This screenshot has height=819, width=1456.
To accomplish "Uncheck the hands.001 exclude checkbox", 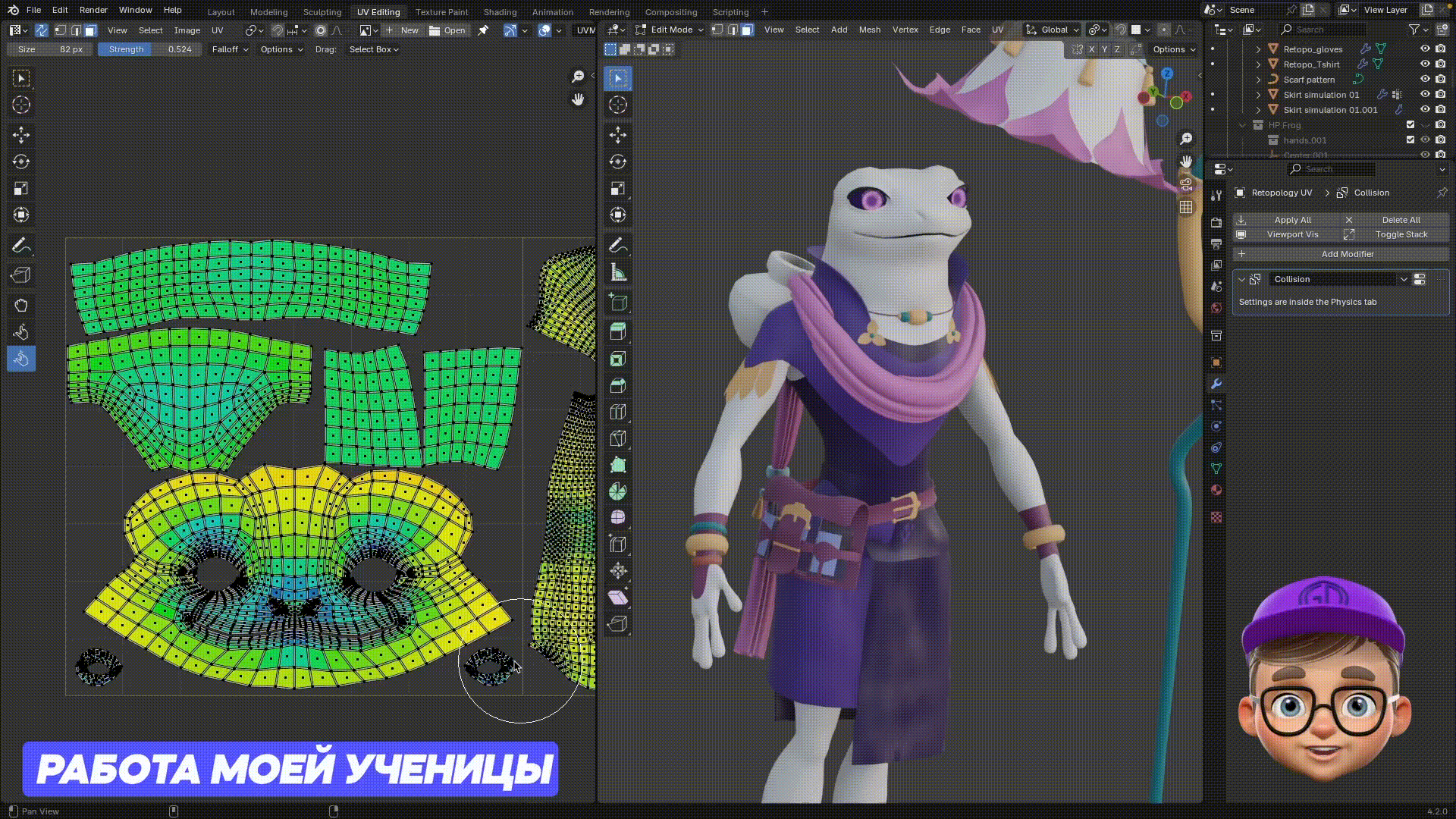I will 1410,140.
